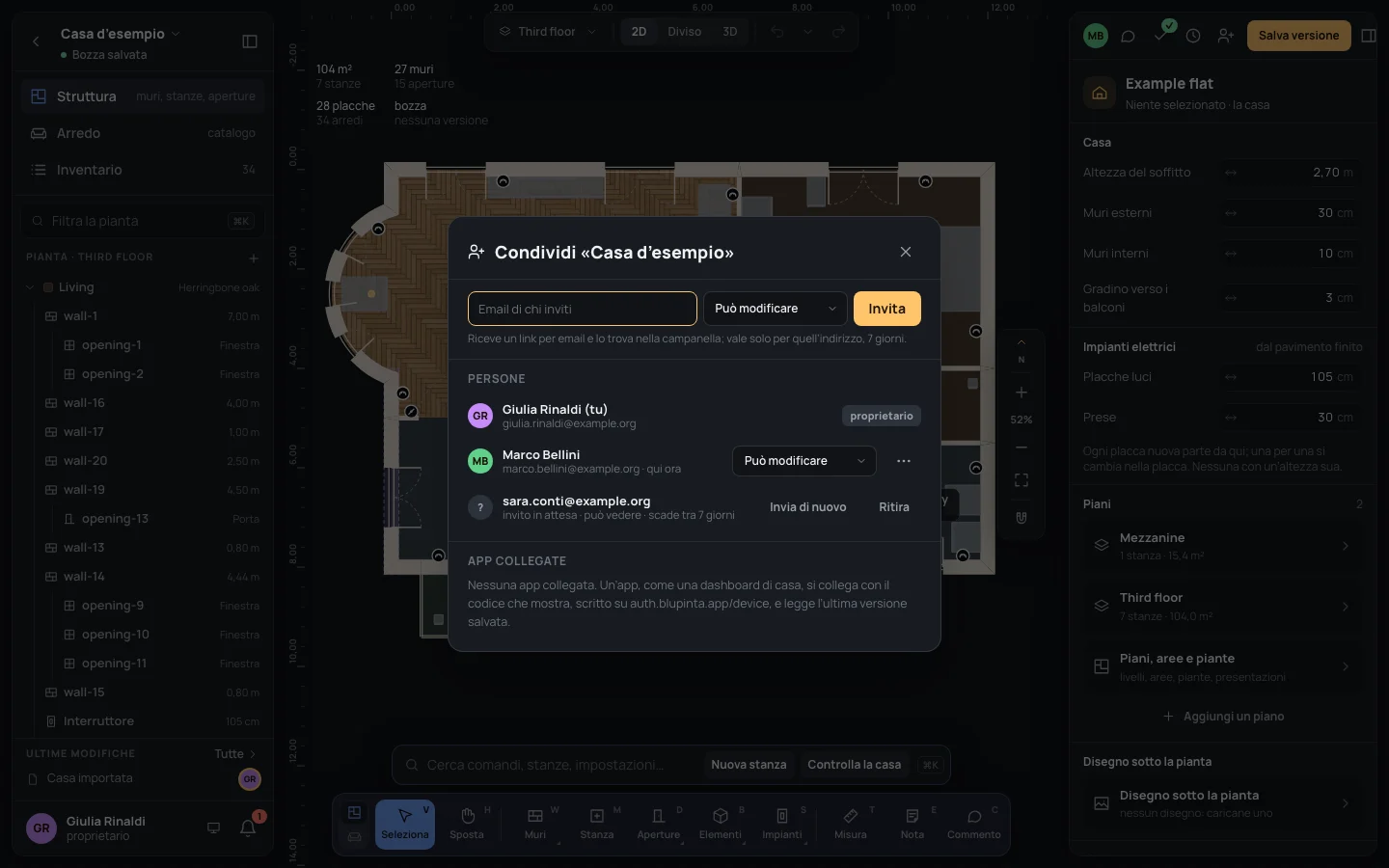
Task: Click the Invita button
Action: pos(887,309)
